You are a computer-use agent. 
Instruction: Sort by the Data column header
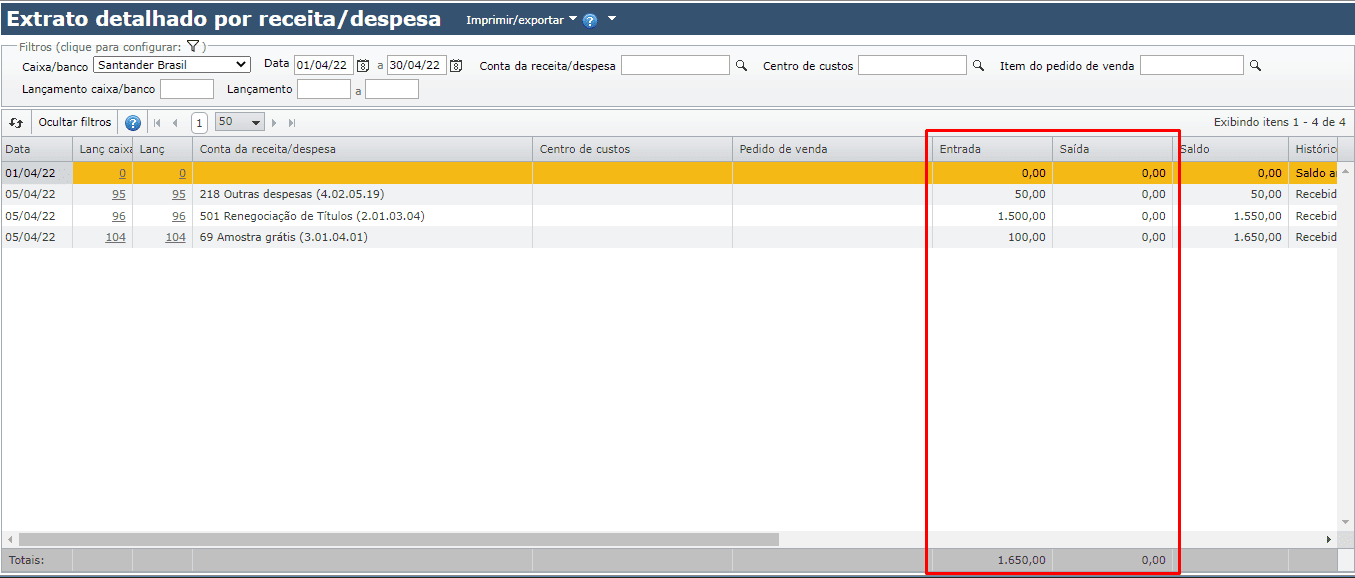37,149
